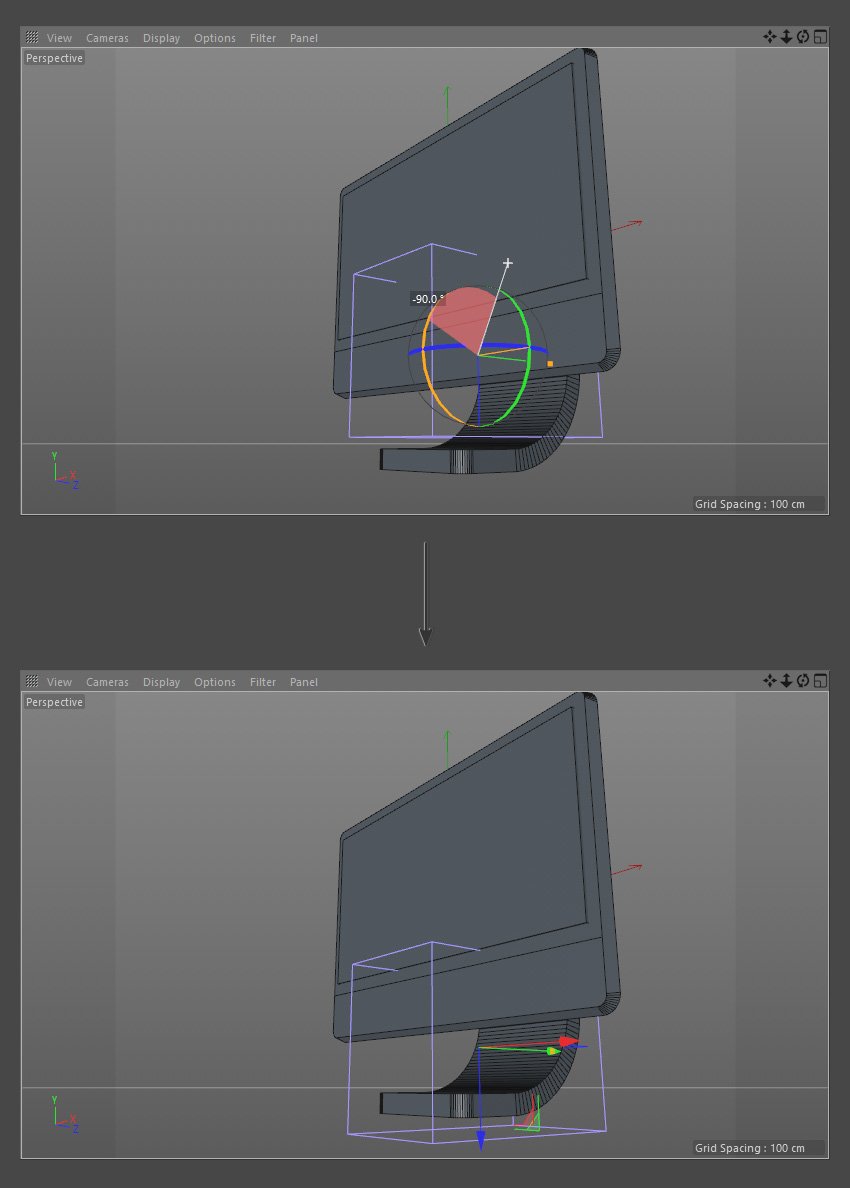The height and width of the screenshot is (1188, 850).
Task: Open the Cameras menu in top viewport
Action: click(x=107, y=38)
